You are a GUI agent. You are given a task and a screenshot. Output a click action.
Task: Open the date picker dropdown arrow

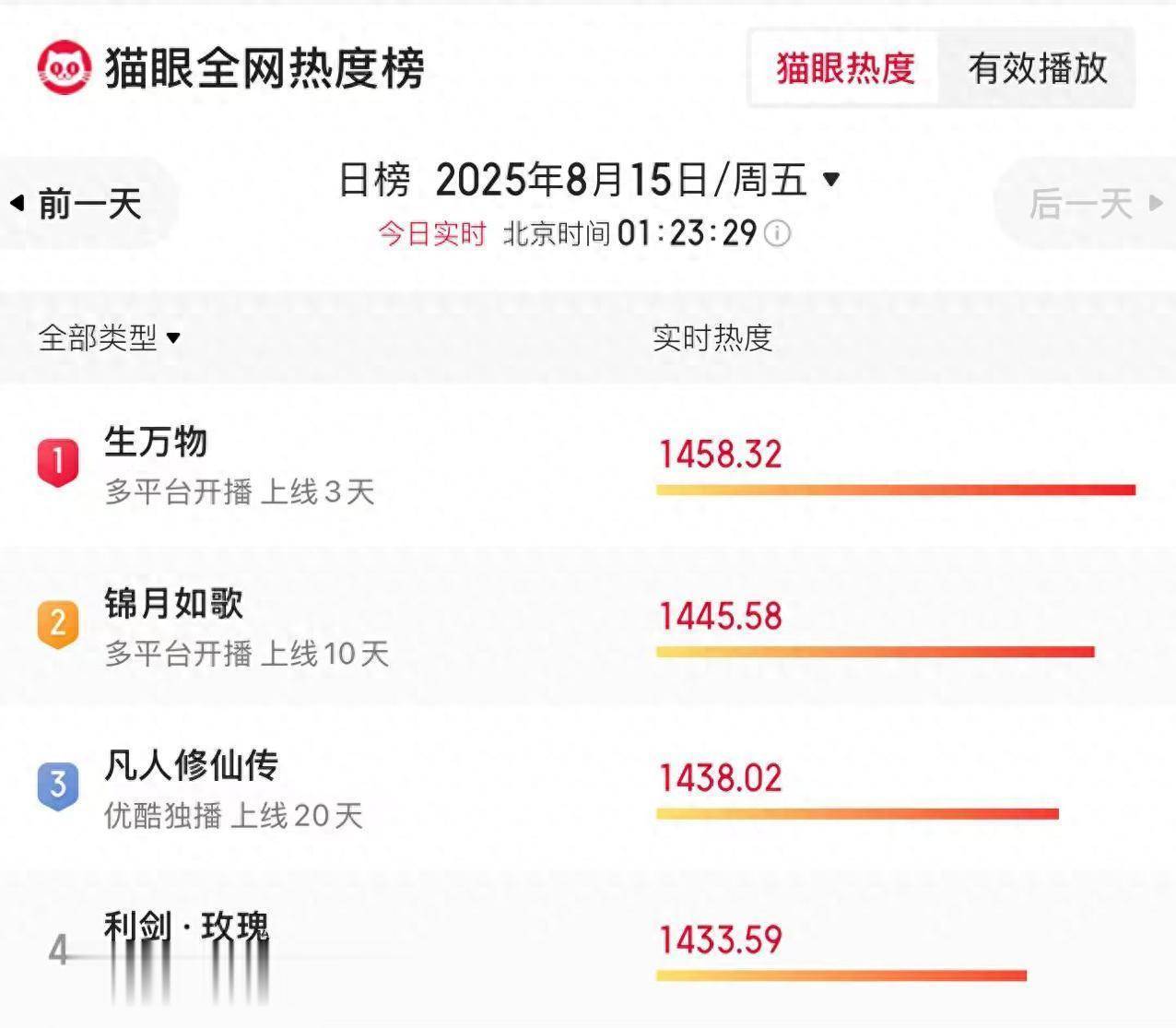831,179
